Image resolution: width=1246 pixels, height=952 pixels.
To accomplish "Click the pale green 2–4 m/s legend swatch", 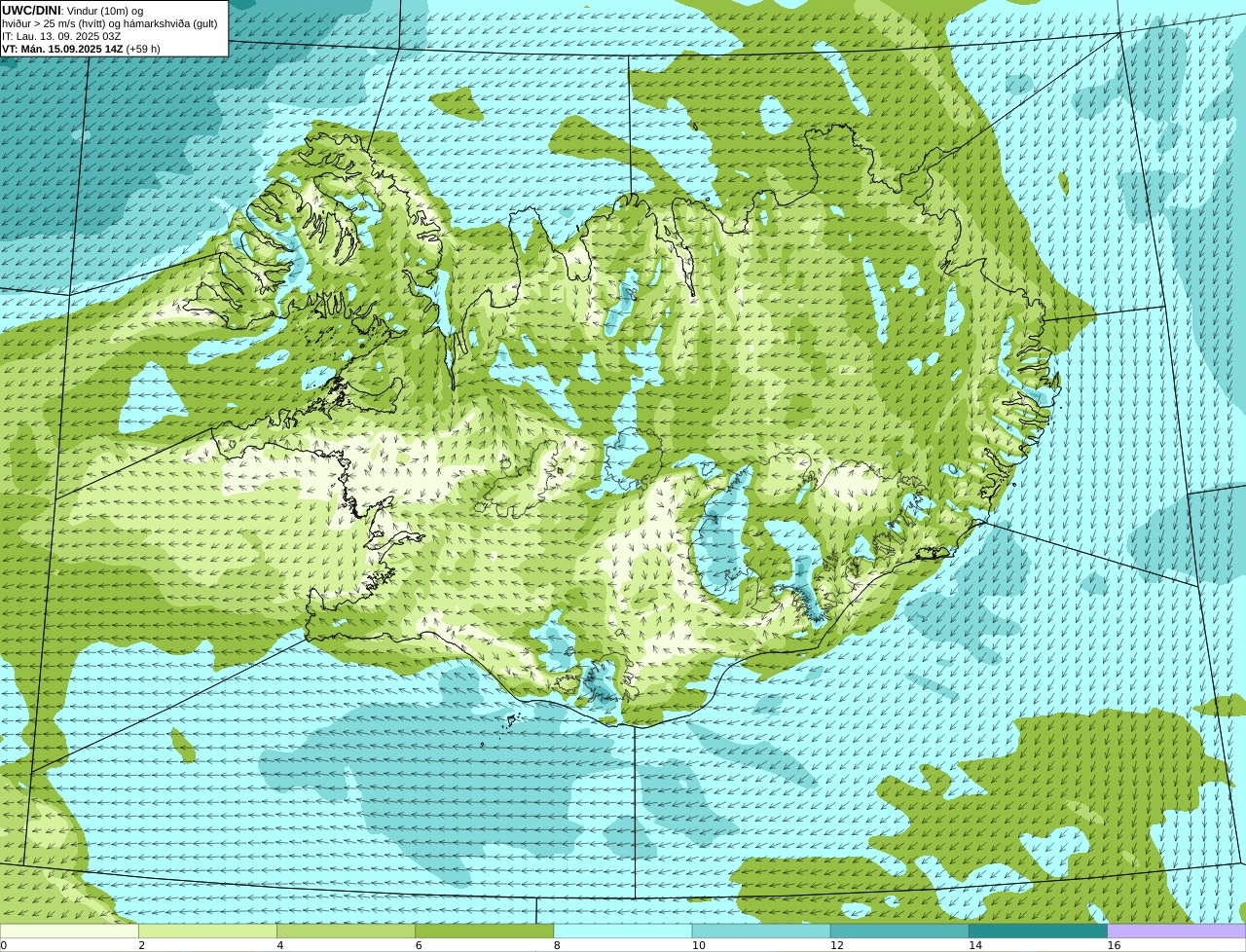I will coord(207,931).
